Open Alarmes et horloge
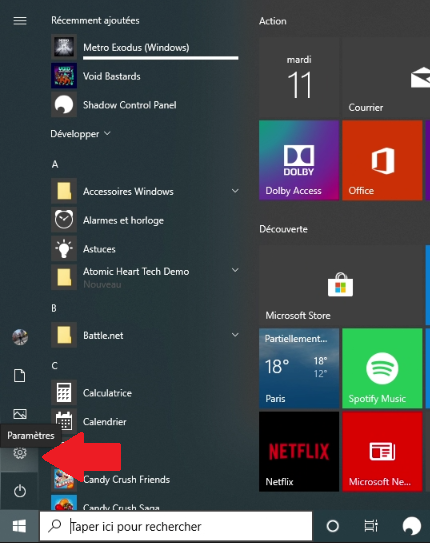The height and width of the screenshot is (543, 430). click(145, 220)
